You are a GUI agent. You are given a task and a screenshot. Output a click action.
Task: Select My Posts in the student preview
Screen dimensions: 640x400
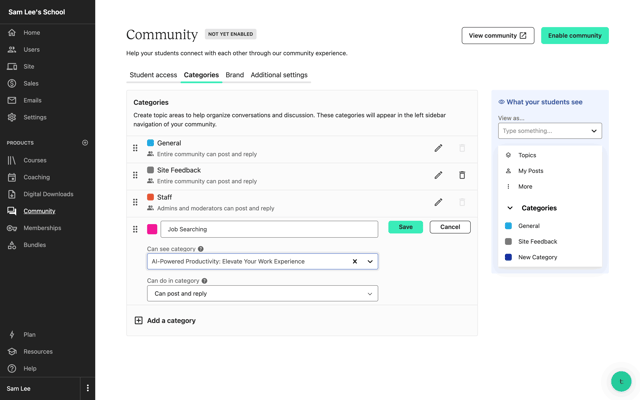530,171
